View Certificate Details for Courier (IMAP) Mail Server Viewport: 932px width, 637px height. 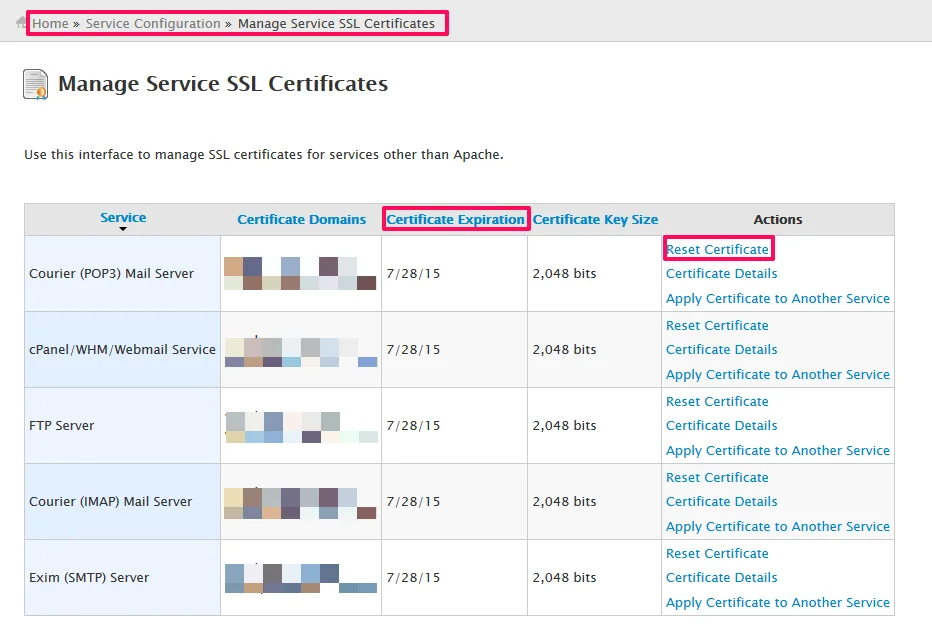722,502
